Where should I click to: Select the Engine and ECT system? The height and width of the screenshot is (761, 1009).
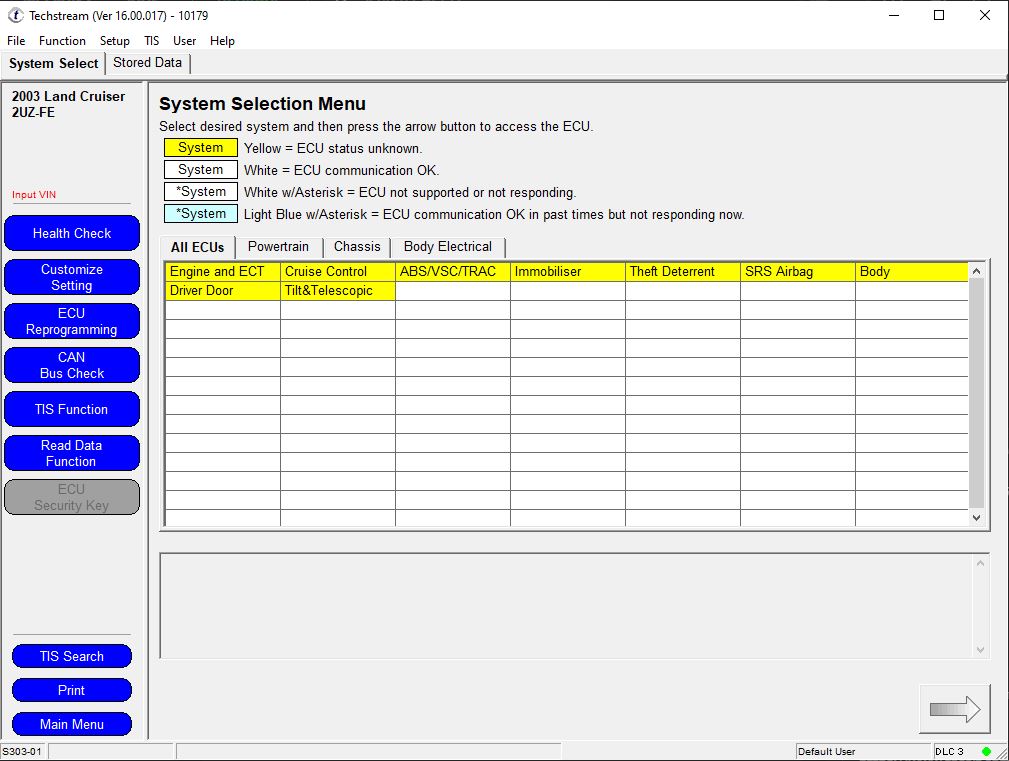pos(223,271)
